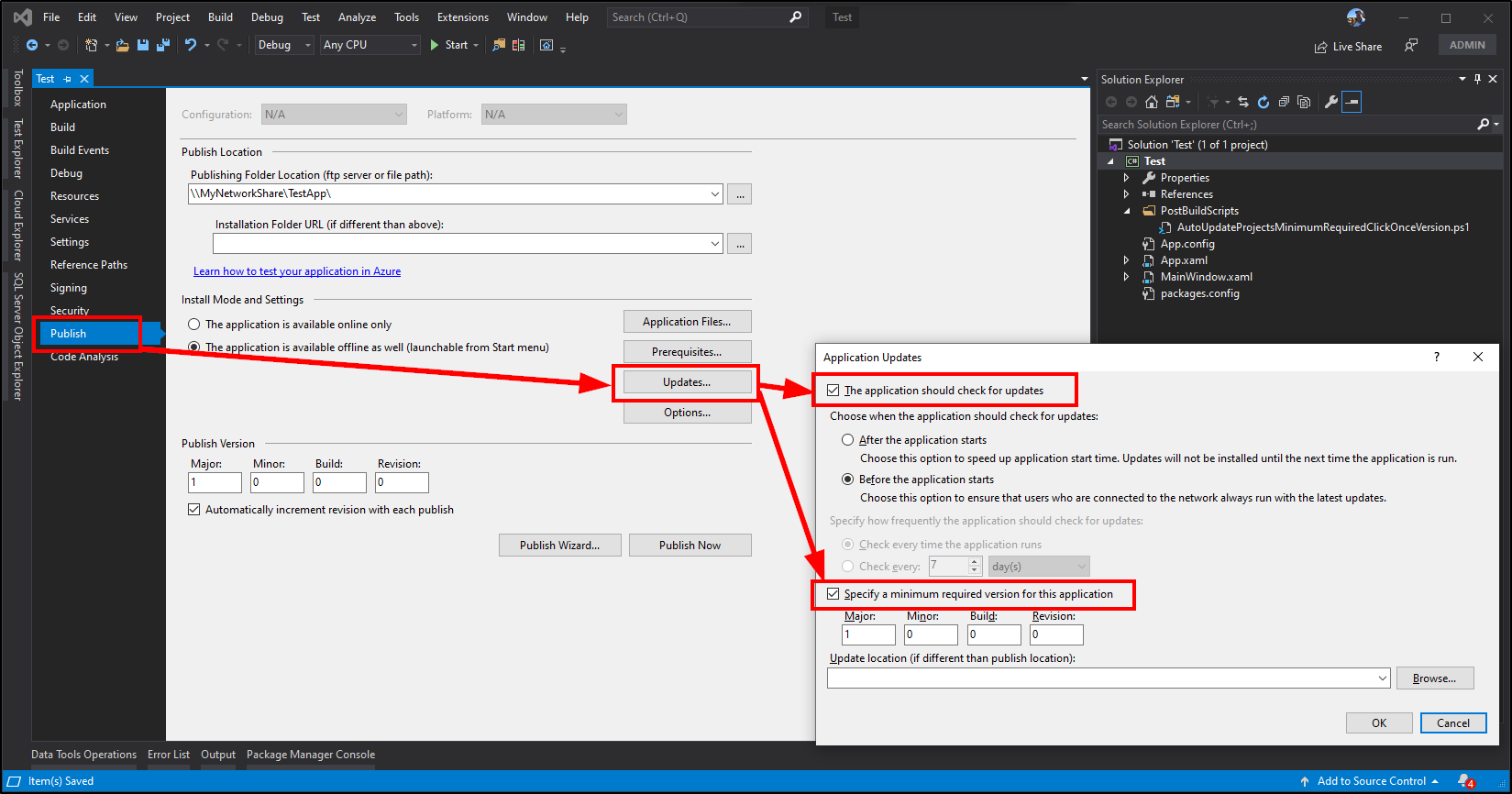This screenshot has height=794, width=1512.
Task: Expand the Properties node in Solution Explorer
Action: click(x=1127, y=178)
